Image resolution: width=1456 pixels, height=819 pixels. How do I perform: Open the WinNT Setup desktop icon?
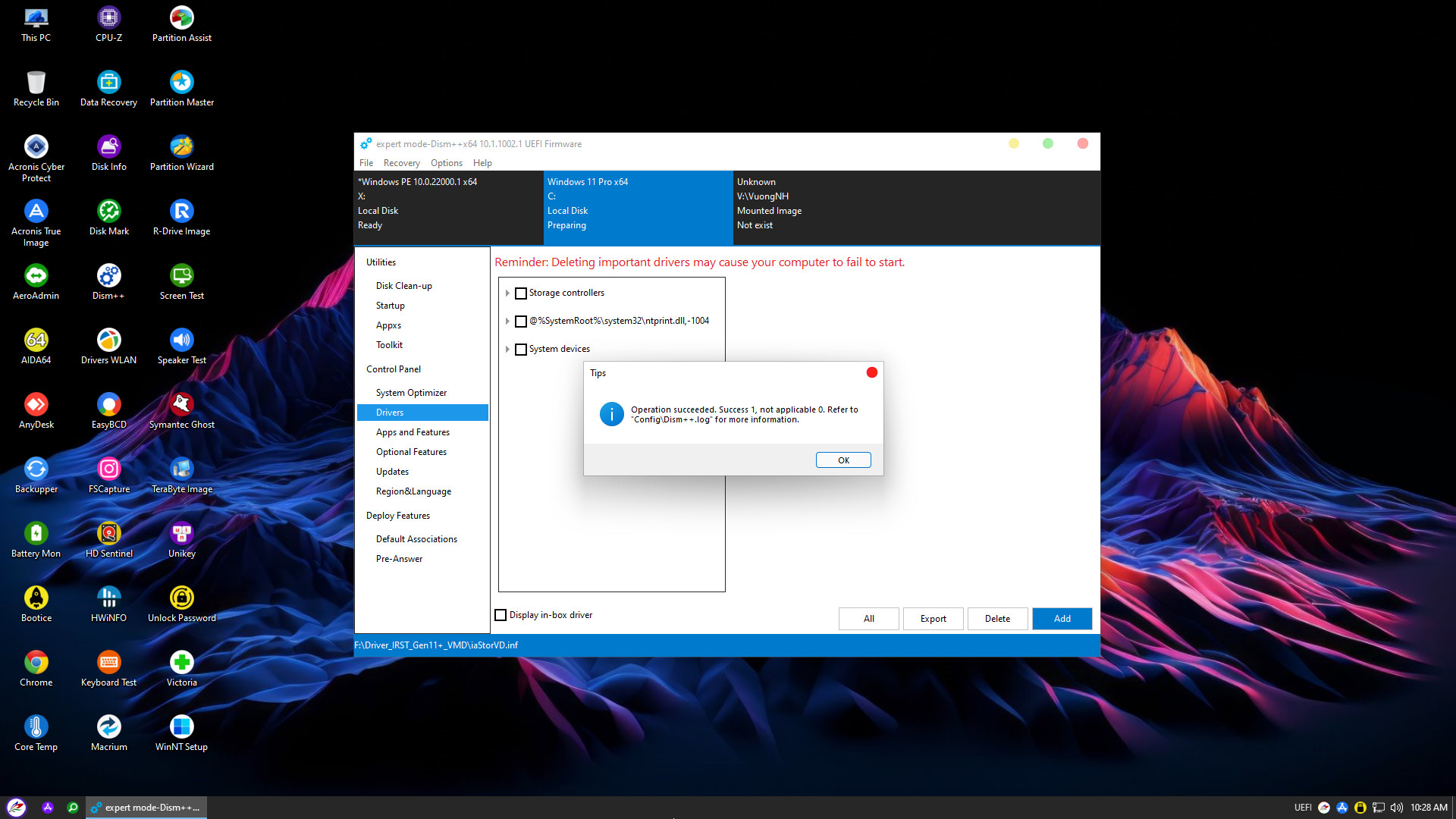point(181,728)
